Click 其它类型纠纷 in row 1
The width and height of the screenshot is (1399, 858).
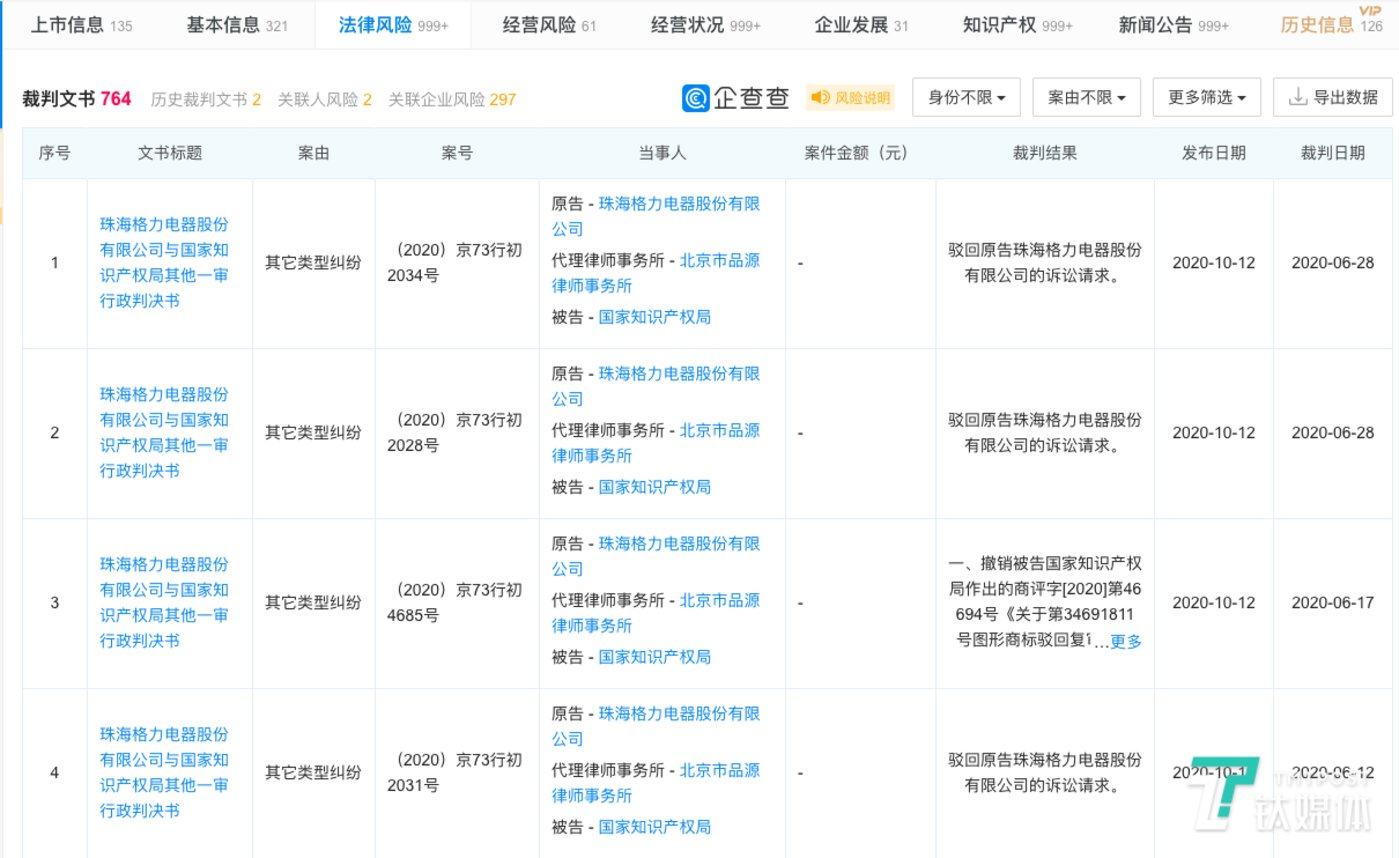click(313, 263)
